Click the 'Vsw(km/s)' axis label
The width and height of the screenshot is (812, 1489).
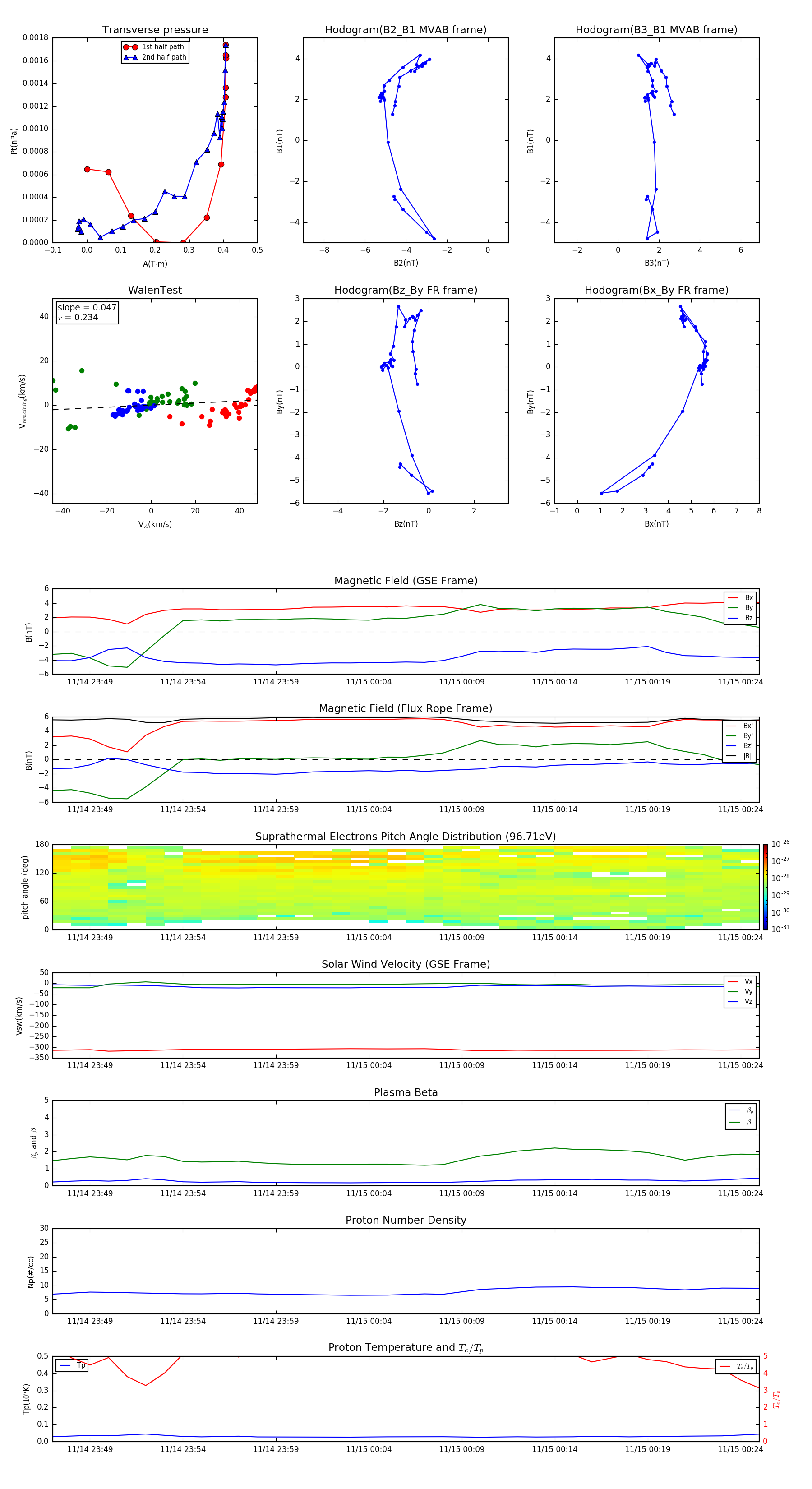19,1016
